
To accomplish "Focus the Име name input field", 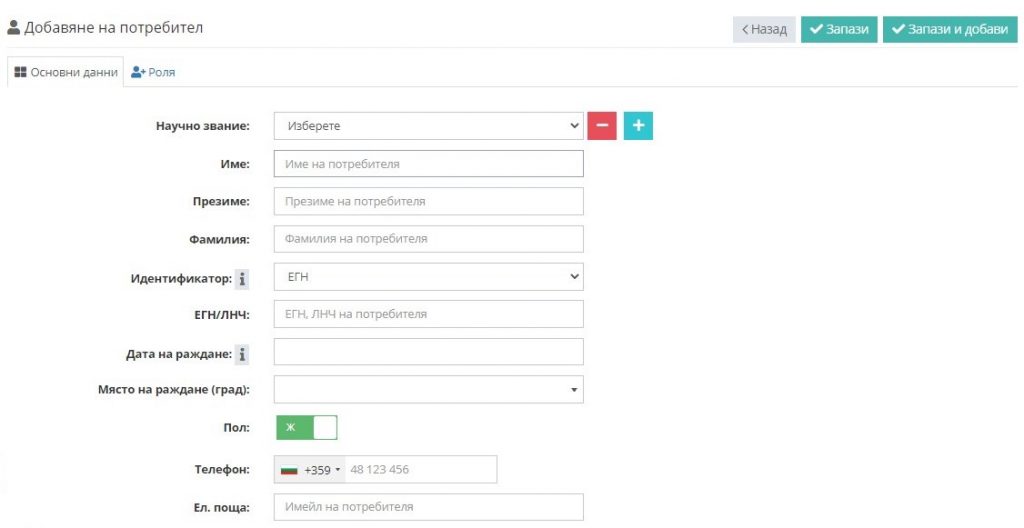I will 428,164.
